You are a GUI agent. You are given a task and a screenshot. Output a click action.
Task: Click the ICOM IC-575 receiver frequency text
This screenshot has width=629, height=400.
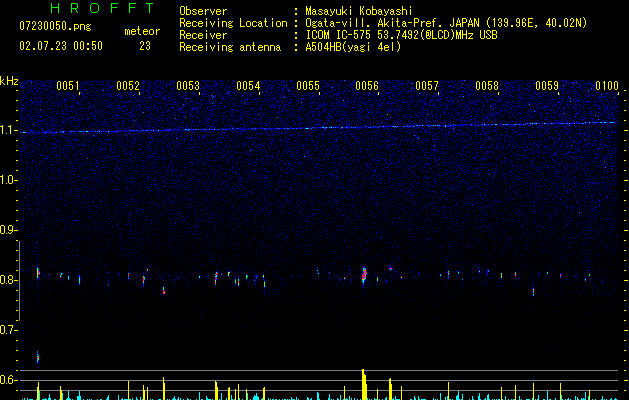coord(401,35)
